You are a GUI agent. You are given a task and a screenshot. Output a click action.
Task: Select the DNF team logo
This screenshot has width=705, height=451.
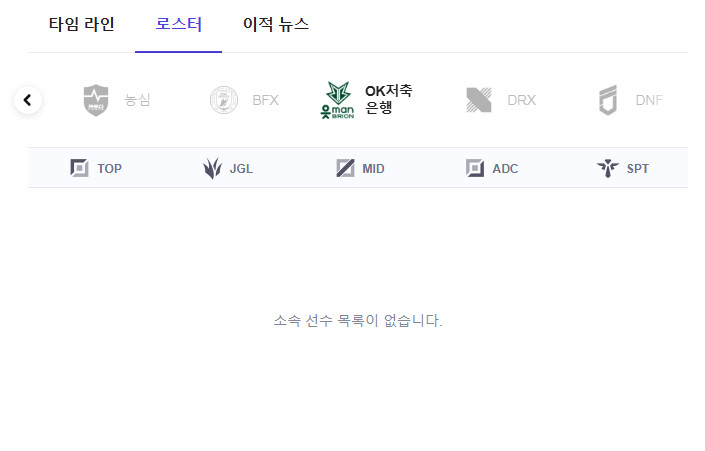(x=608, y=100)
